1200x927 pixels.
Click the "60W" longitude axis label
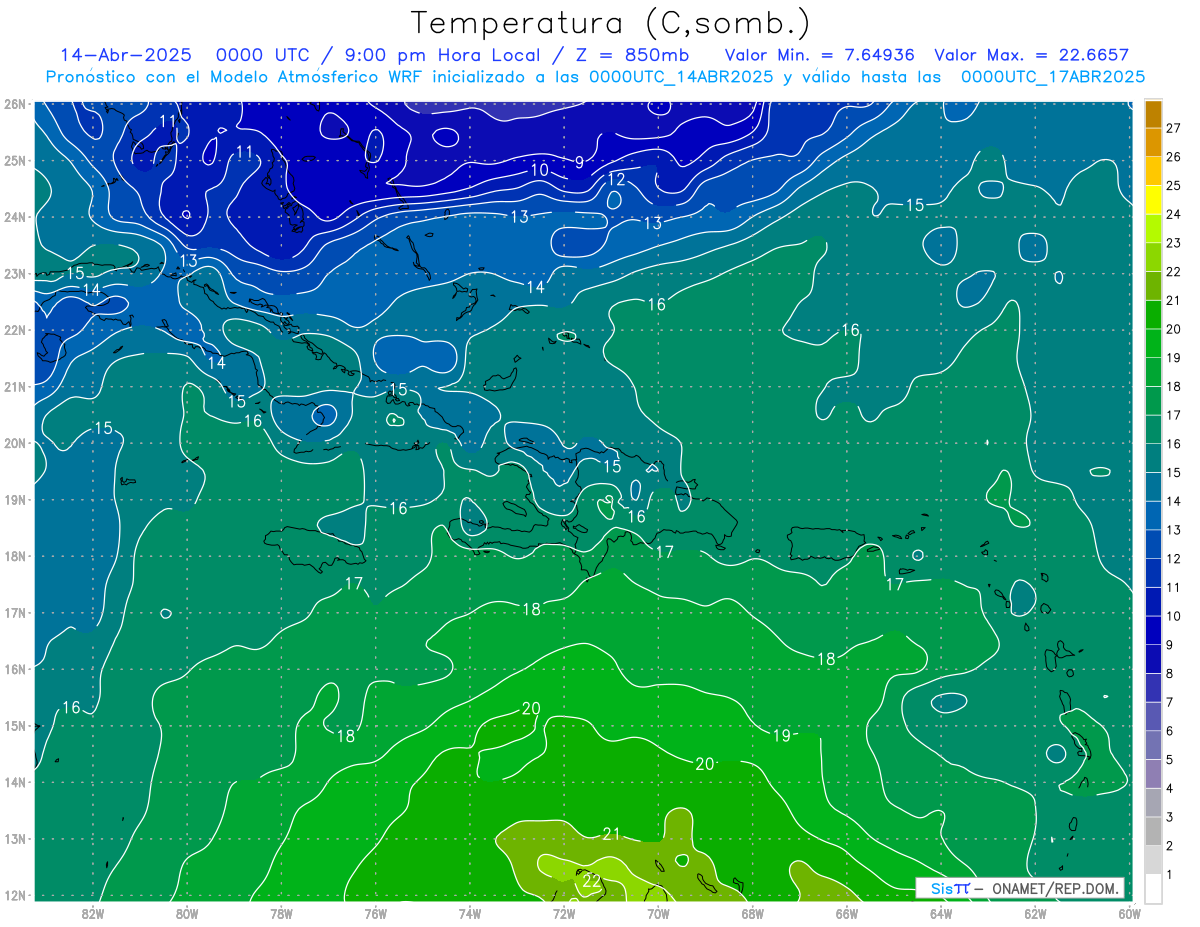pos(1128,913)
